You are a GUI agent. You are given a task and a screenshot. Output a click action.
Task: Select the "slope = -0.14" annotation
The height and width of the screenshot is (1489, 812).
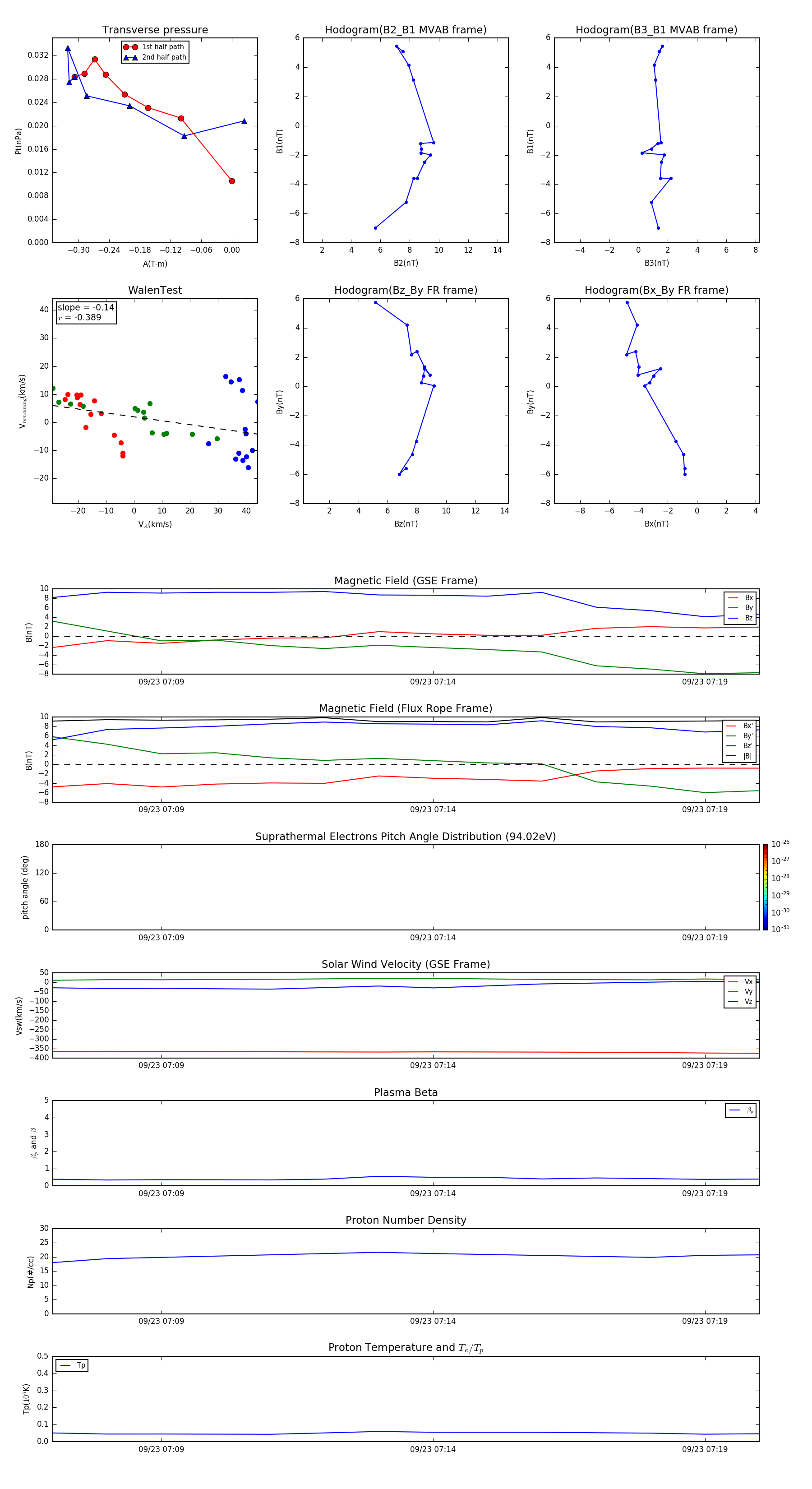[86, 308]
